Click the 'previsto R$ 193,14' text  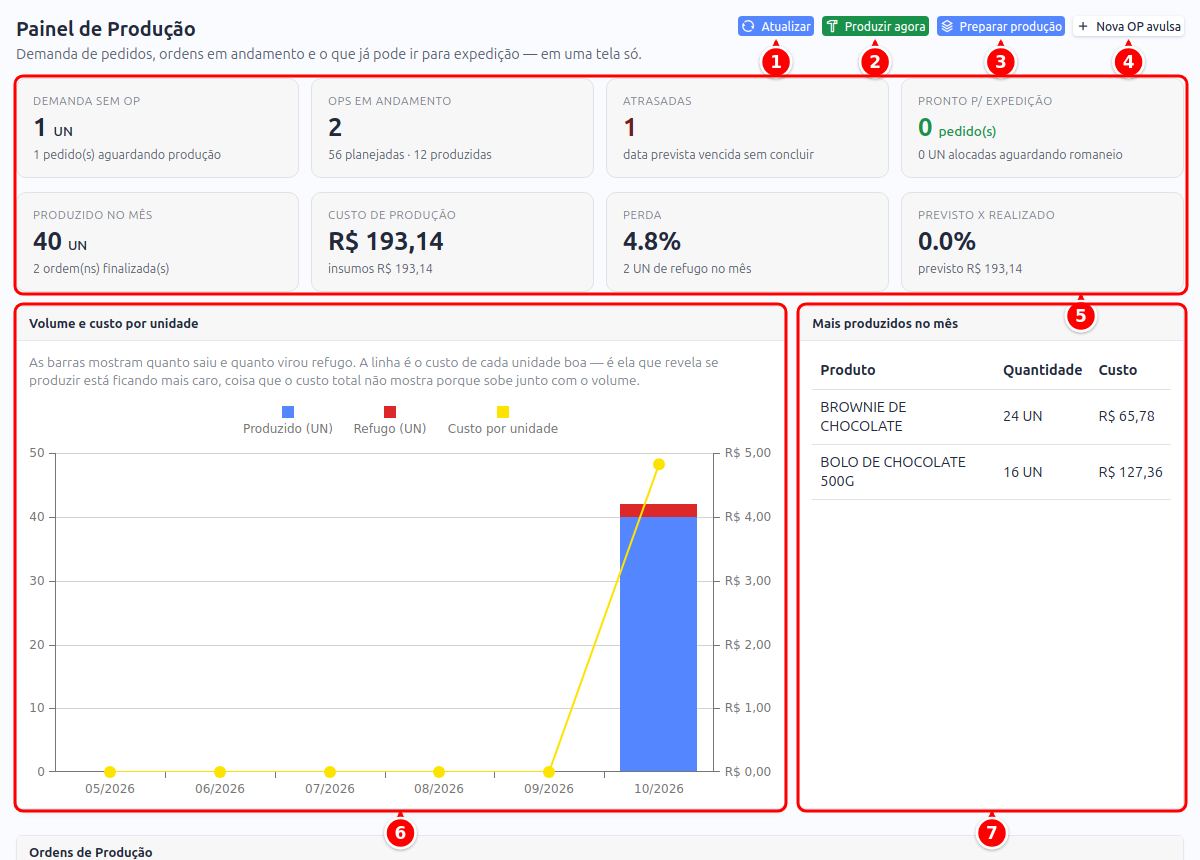(970, 269)
